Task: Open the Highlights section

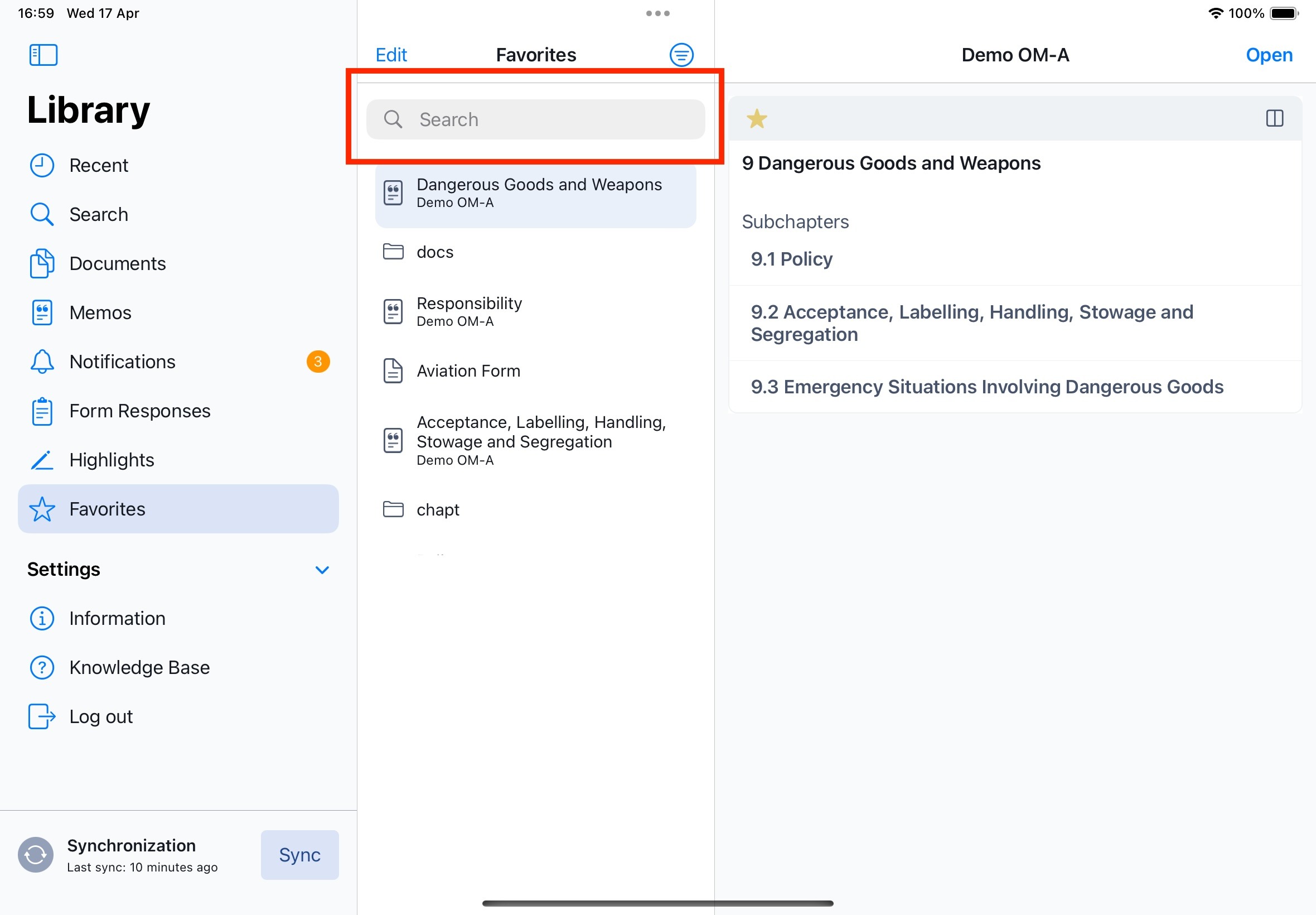Action: 112,460
